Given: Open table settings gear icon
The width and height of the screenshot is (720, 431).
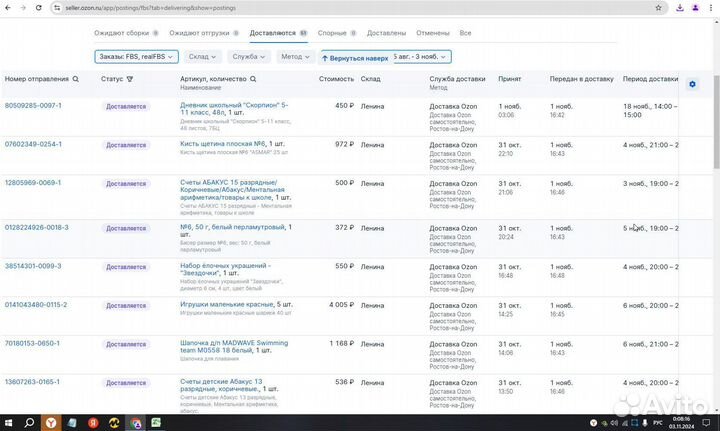Looking at the screenshot, I should tap(692, 84).
